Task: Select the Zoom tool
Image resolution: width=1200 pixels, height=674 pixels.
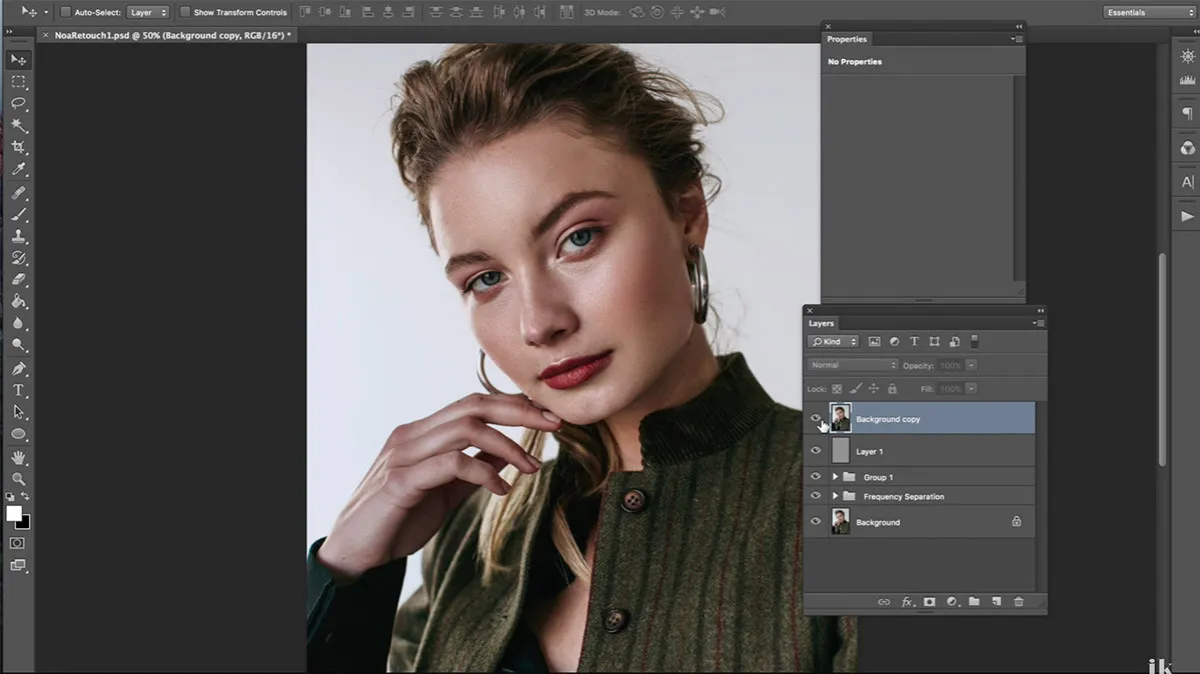Action: 18,479
